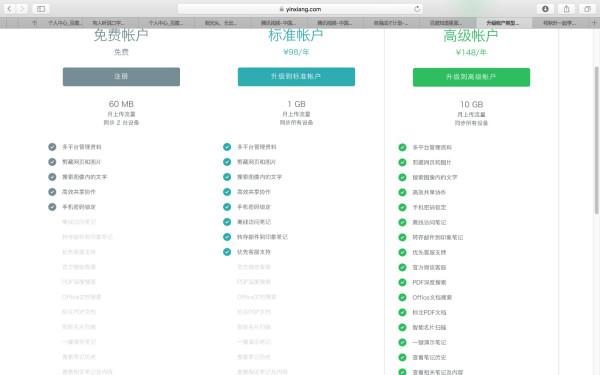Click free plan's 高效共享协作 check icon
This screenshot has height=375, width=600.
[52, 192]
